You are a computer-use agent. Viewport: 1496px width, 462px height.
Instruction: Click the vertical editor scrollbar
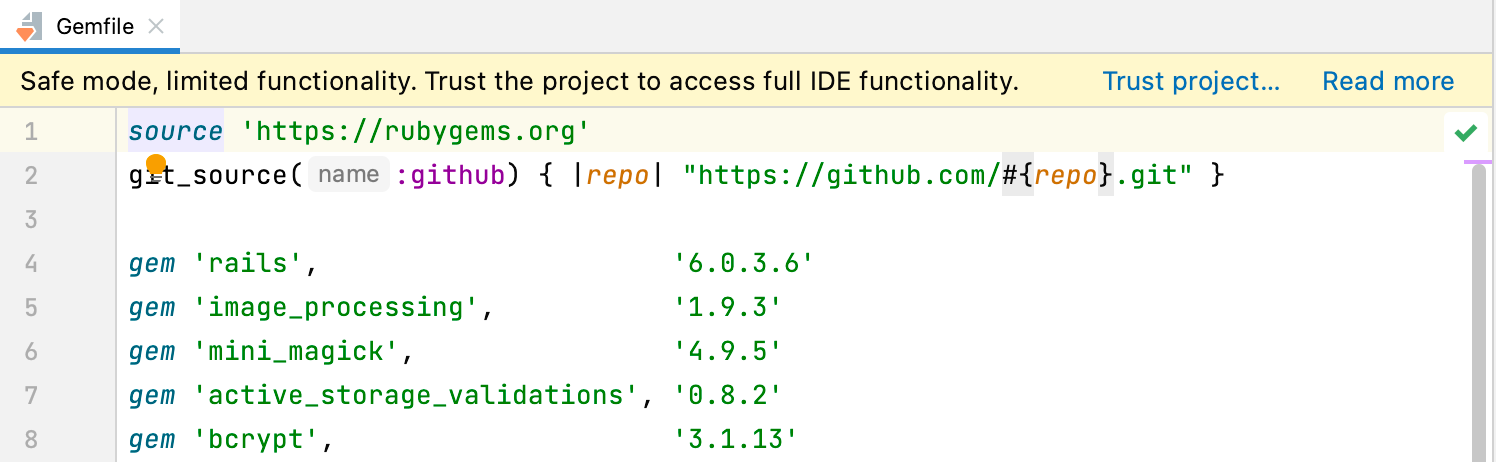(1477, 300)
